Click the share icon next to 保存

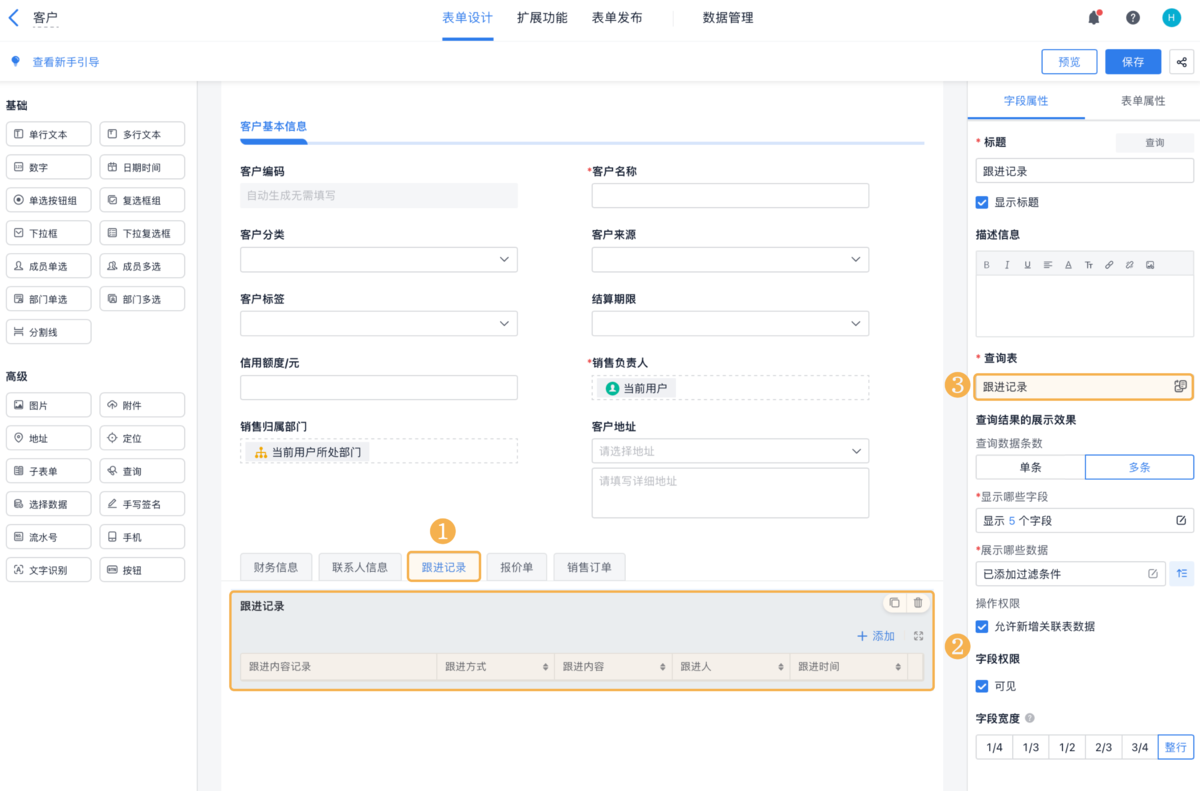point(1182,62)
